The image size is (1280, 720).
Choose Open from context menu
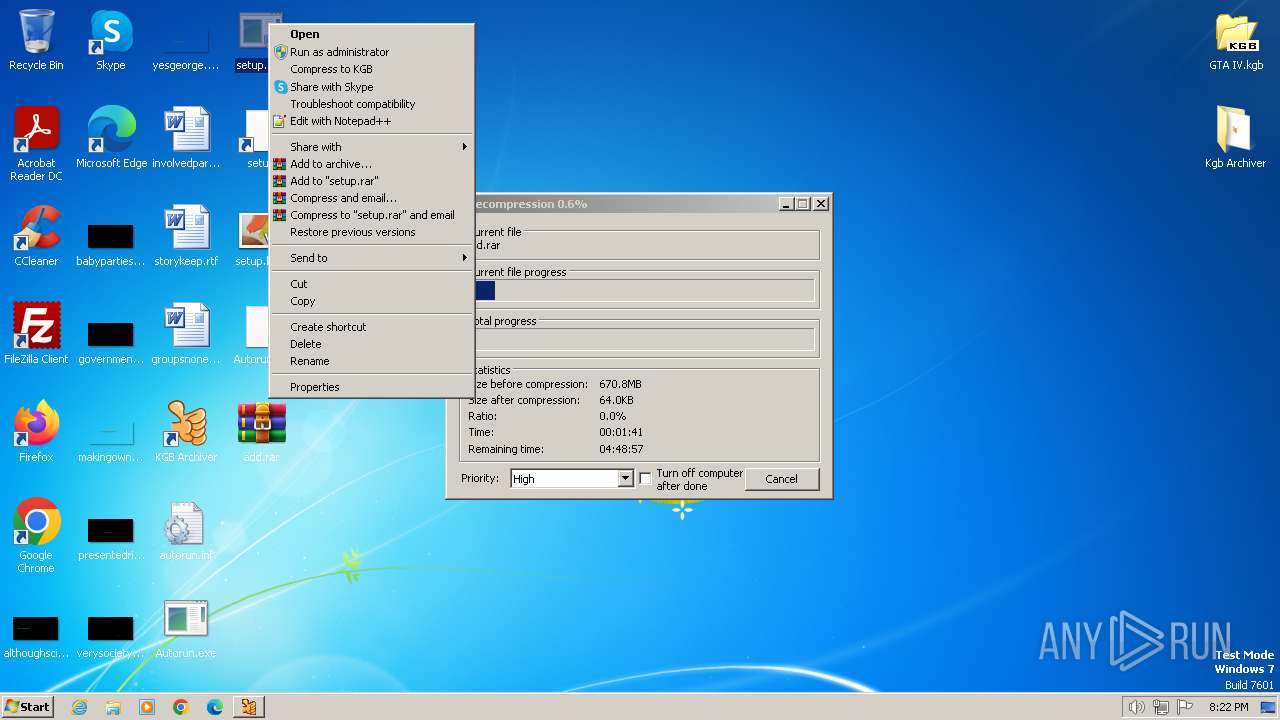point(372,34)
